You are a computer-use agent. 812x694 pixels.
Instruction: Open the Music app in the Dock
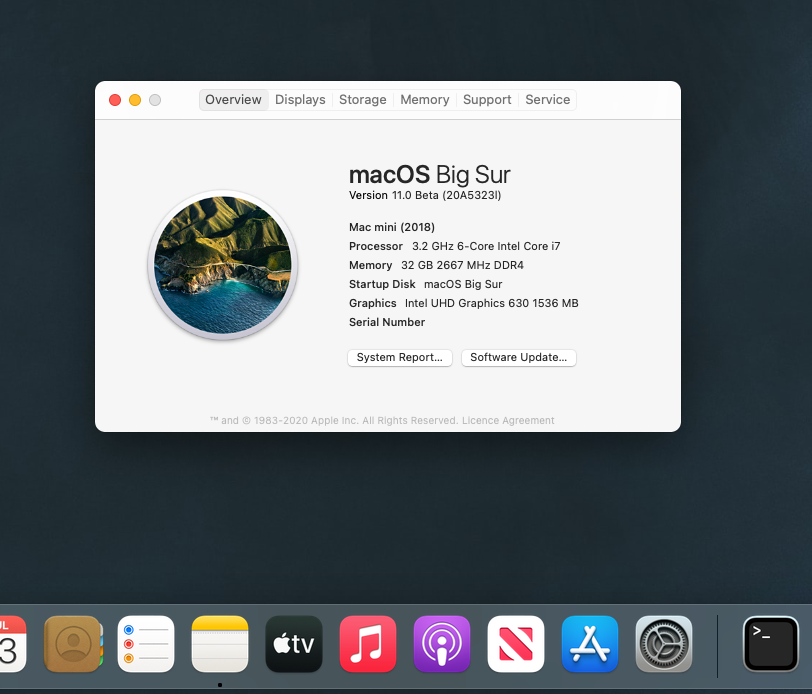pyautogui.click(x=368, y=644)
